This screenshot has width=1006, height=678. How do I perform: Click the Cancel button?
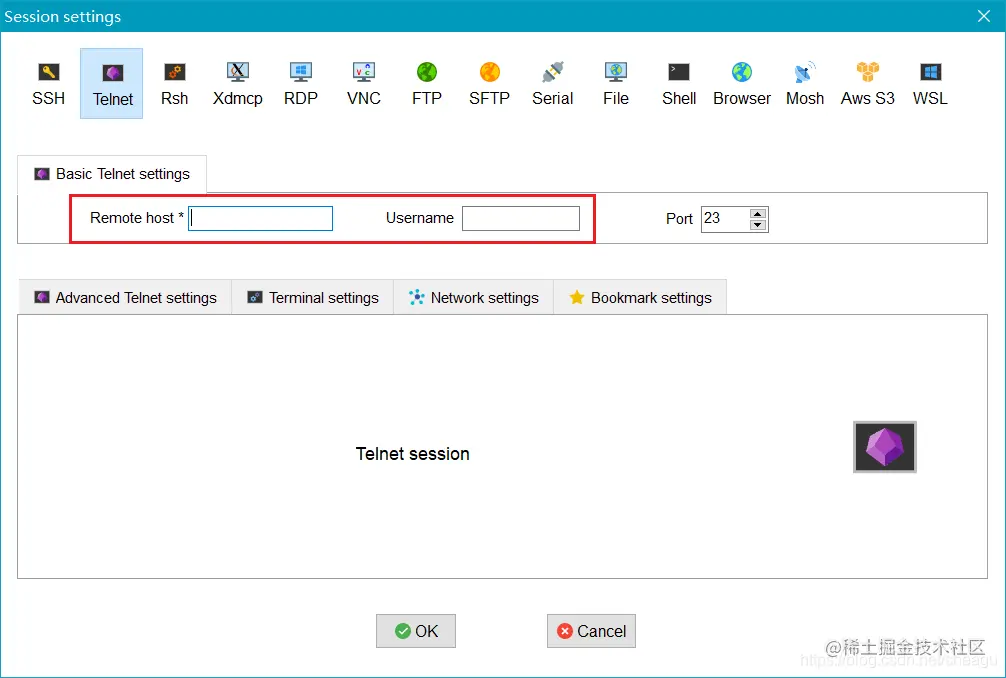[x=592, y=631]
